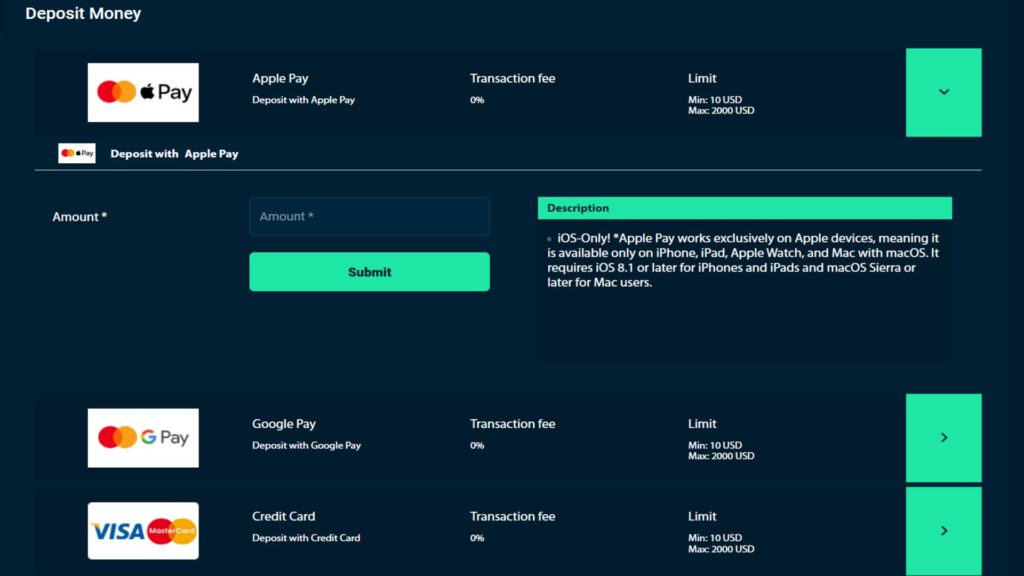The height and width of the screenshot is (576, 1024).
Task: Click 'Deposit with Credit Card' subtitle
Action: pos(306,538)
